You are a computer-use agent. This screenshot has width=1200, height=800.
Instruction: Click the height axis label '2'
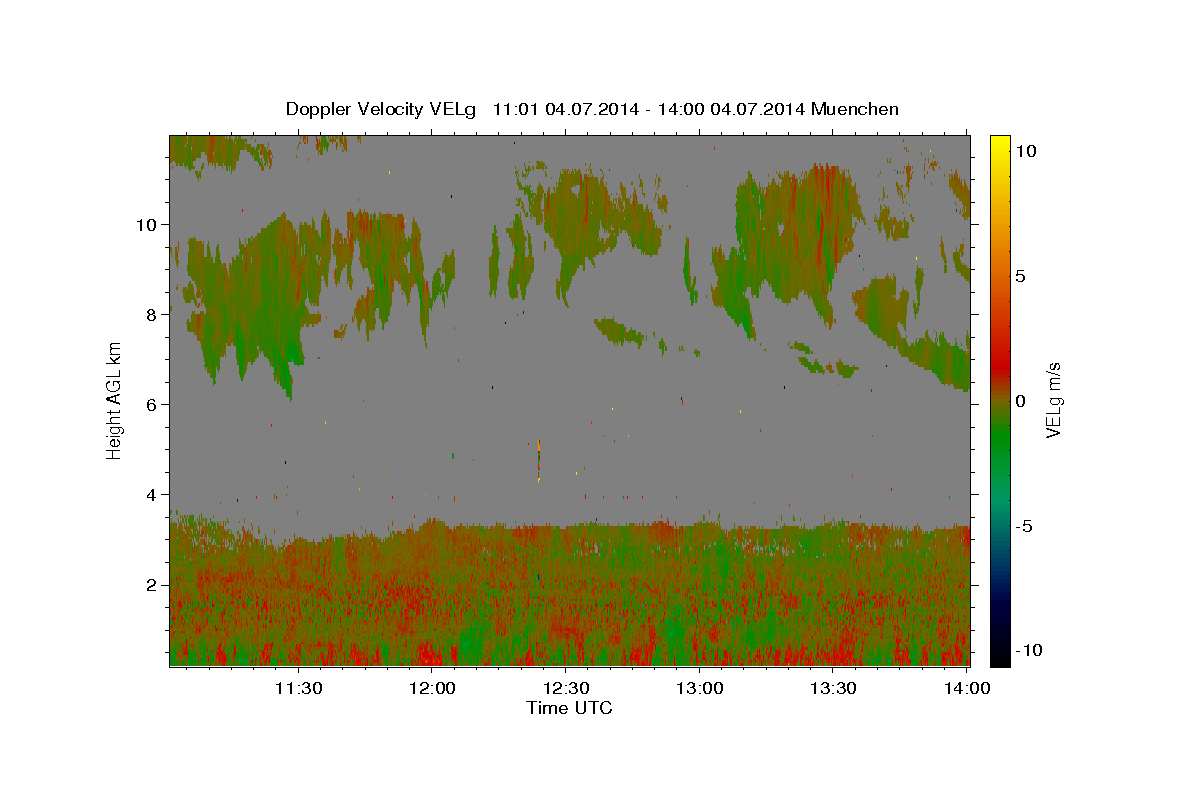click(153, 584)
